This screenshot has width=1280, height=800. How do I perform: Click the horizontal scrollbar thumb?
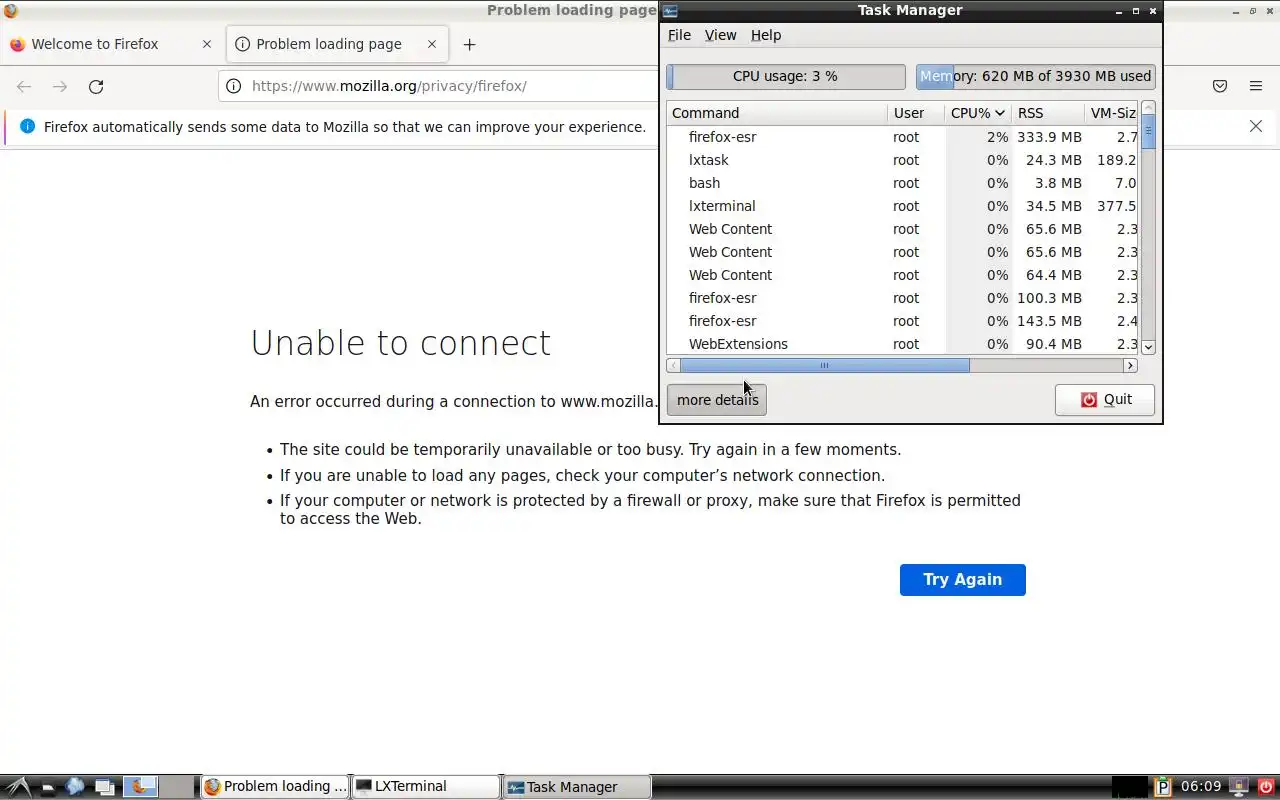coord(825,366)
